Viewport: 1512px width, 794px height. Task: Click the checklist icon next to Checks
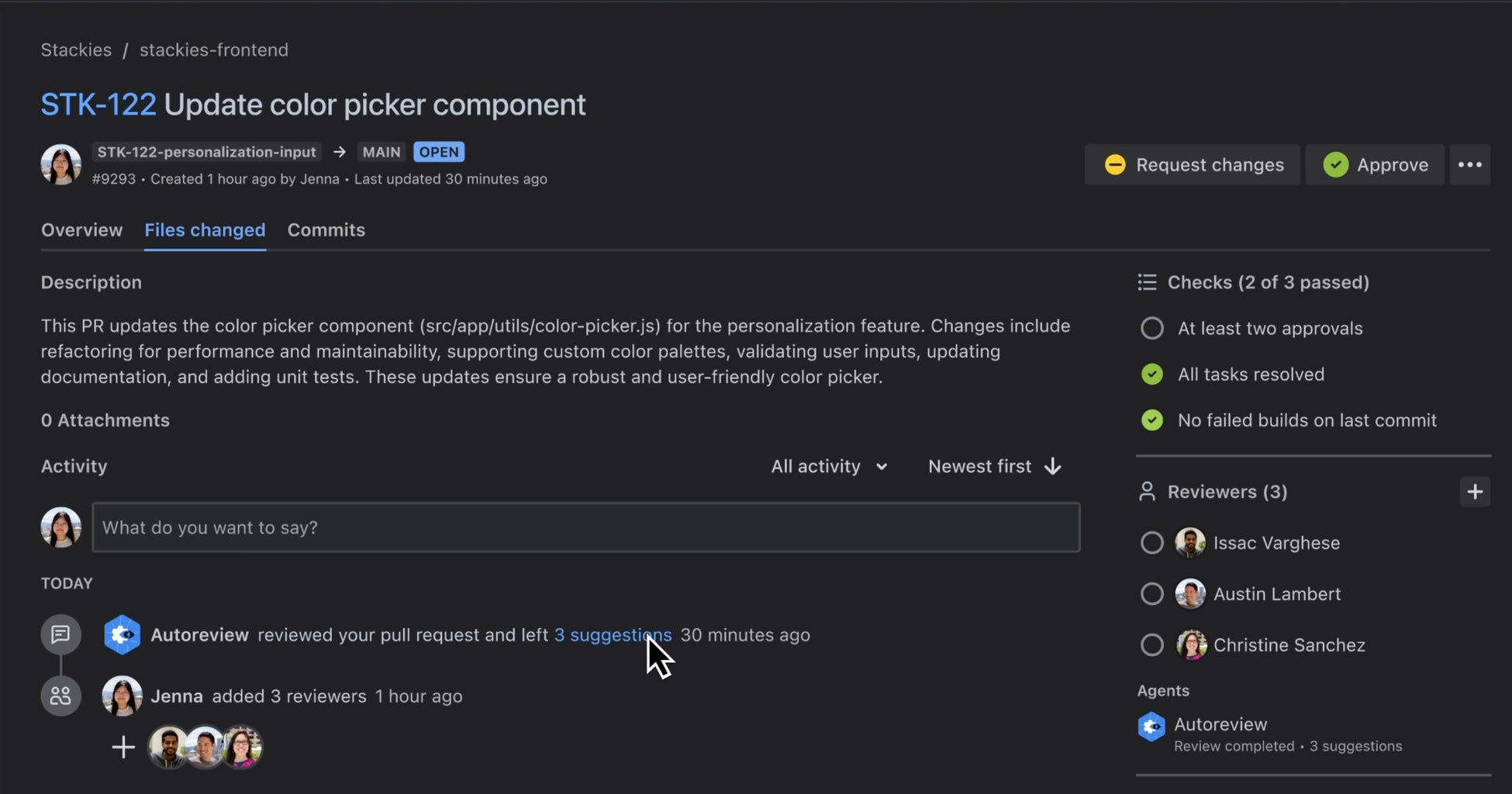coord(1147,282)
